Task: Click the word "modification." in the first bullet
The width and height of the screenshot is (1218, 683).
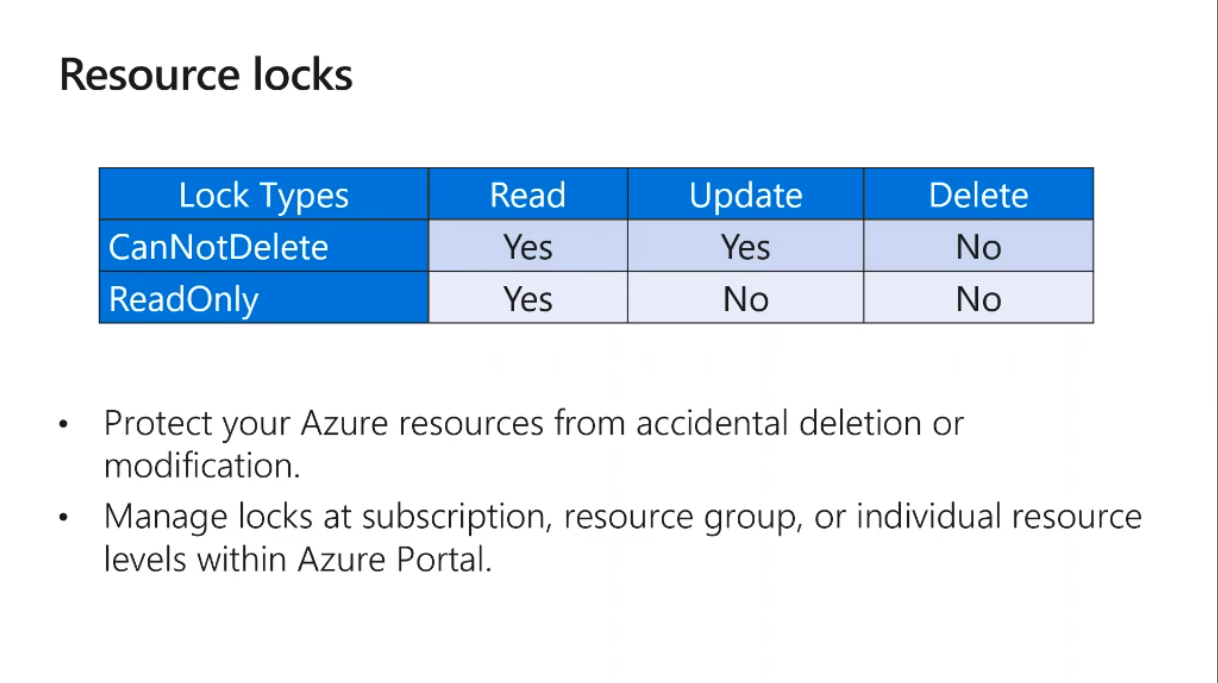Action: 201,465
